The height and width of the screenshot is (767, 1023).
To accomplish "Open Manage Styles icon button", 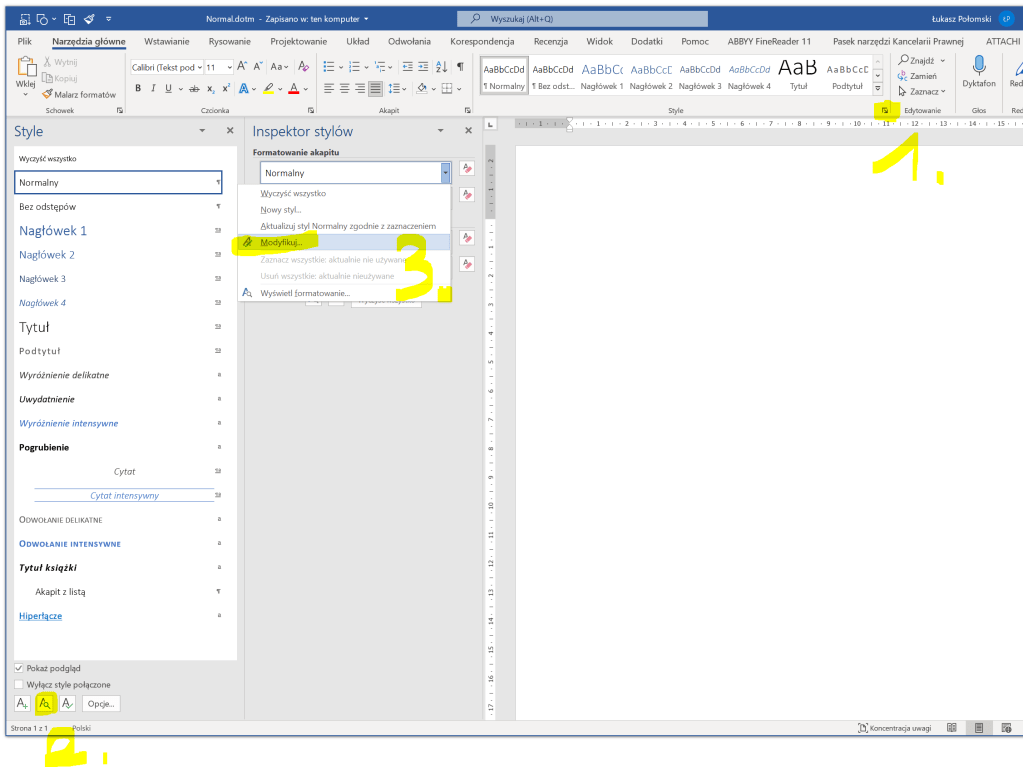I will pos(67,704).
